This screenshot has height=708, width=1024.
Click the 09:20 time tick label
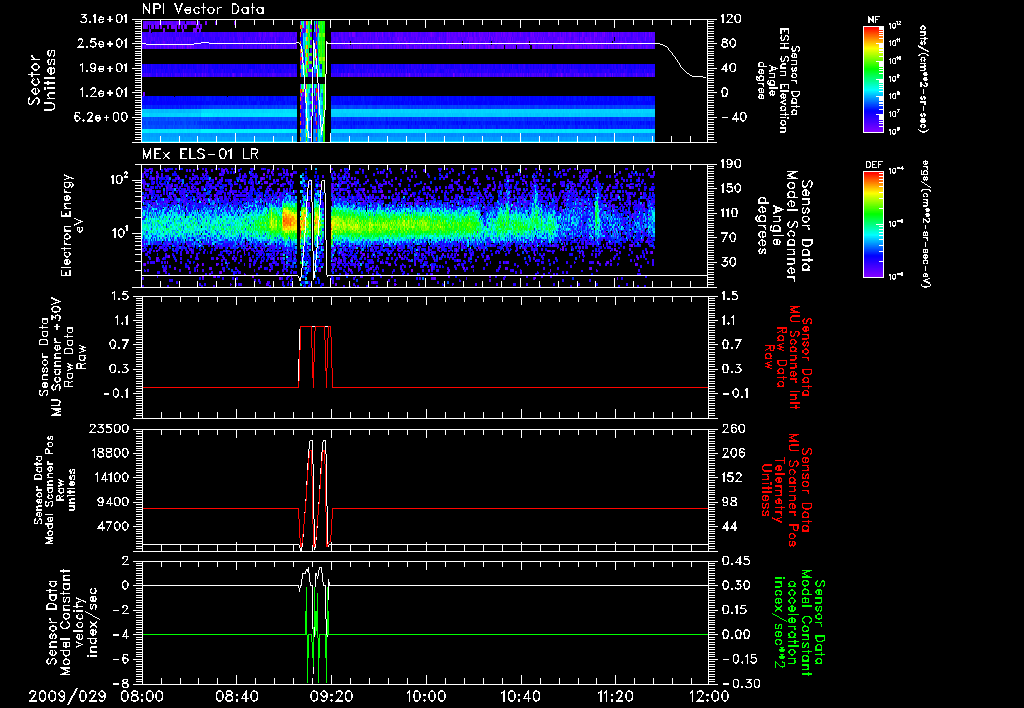(331, 696)
